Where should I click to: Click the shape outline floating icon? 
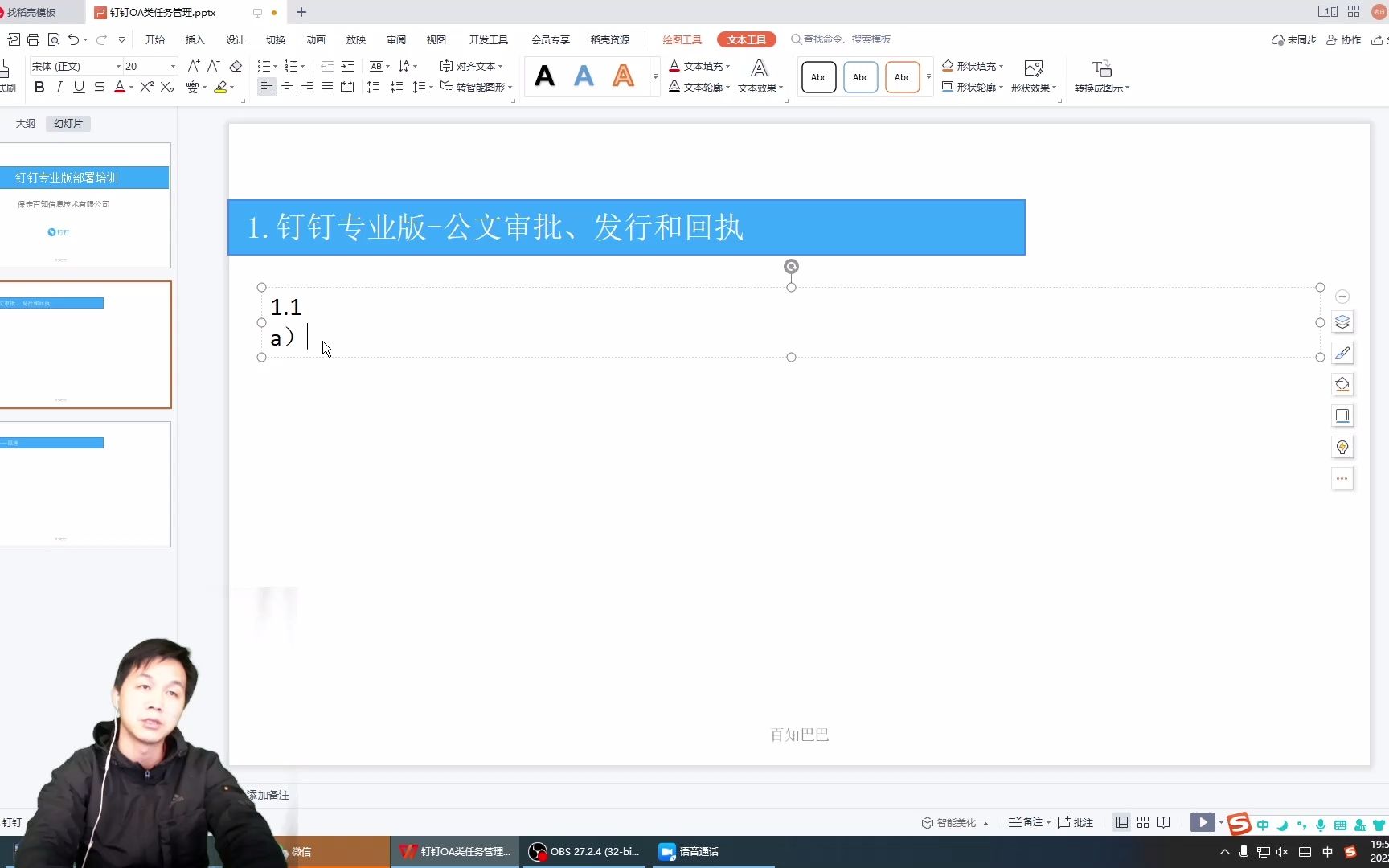coord(1342,416)
